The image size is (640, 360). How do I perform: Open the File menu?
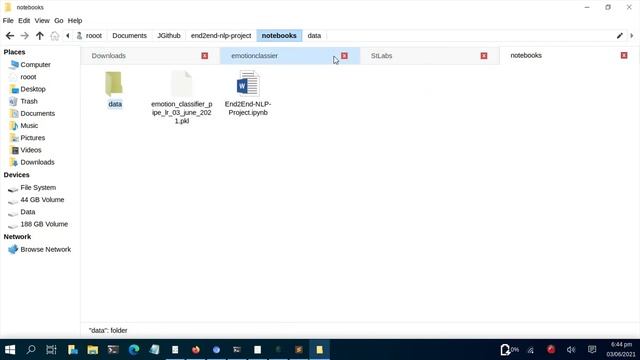point(8,20)
